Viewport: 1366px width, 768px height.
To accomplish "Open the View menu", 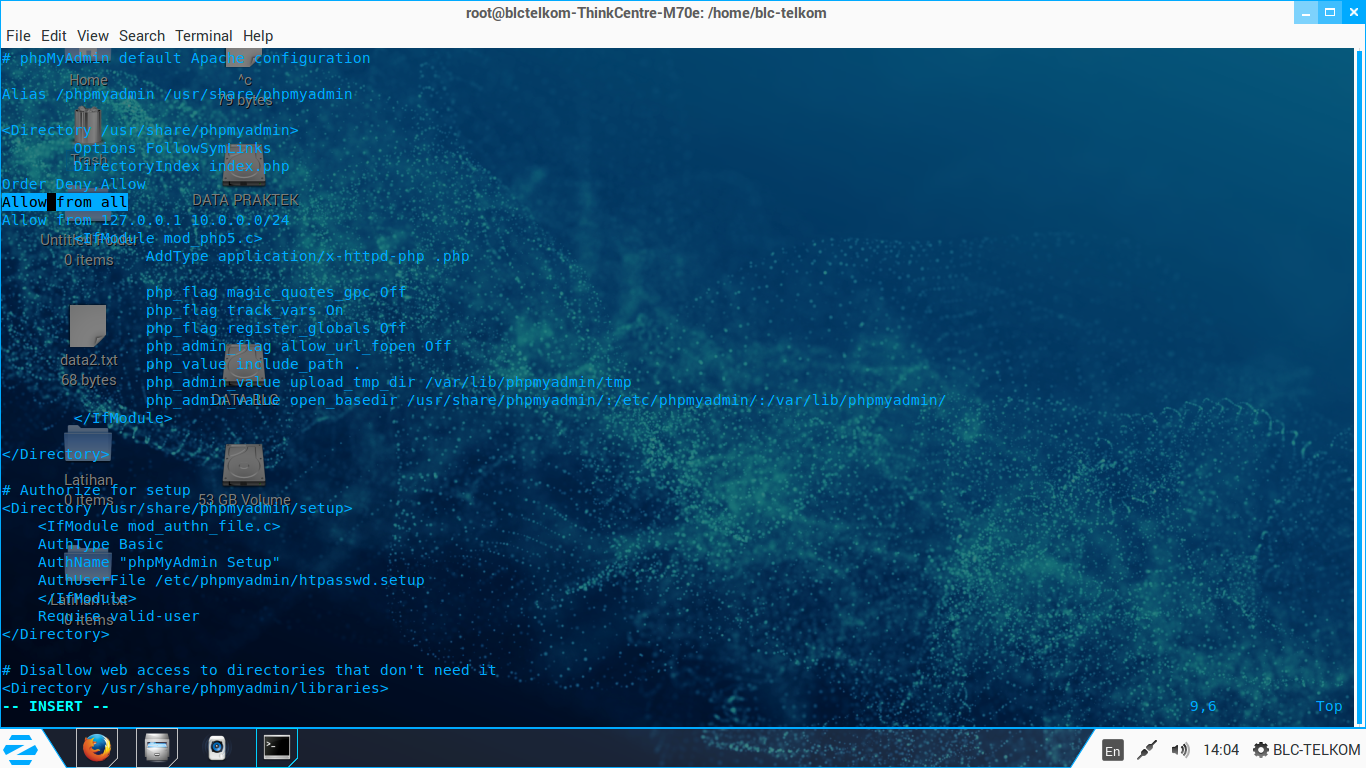I will tap(93, 36).
